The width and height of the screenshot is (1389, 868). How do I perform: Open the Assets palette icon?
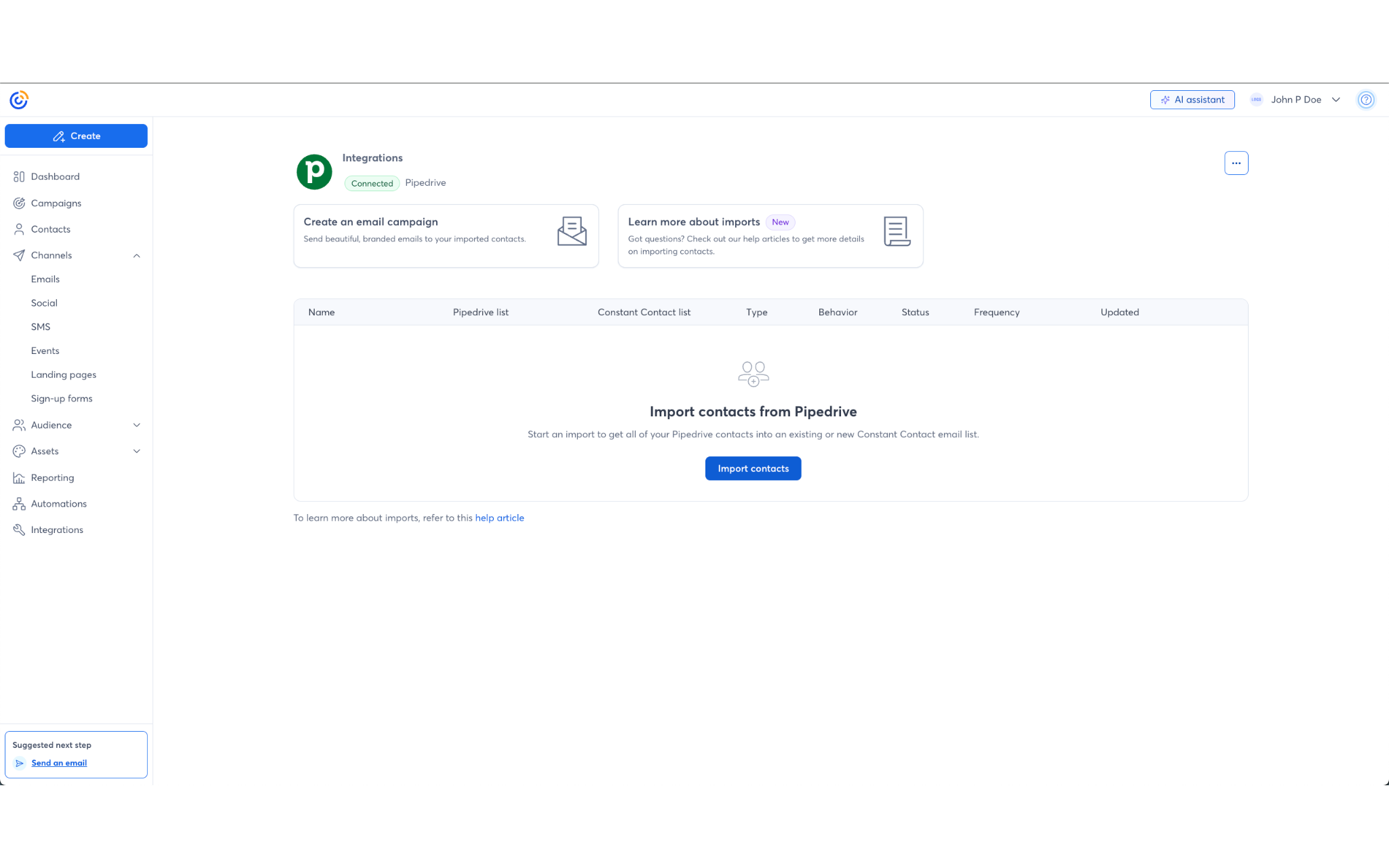pyautogui.click(x=20, y=451)
